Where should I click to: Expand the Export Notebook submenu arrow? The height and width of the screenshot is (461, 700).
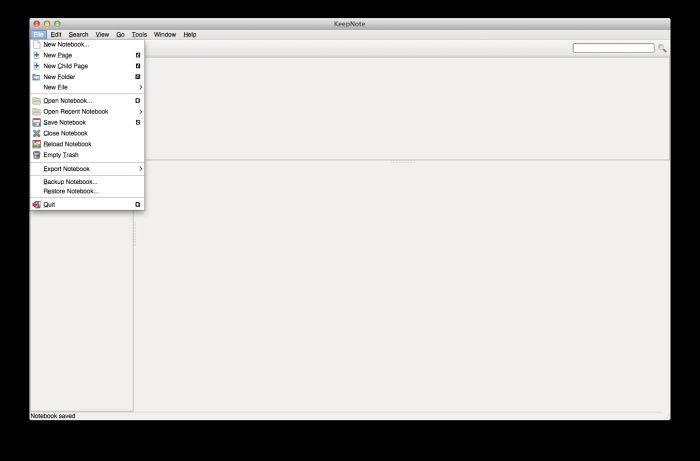pos(140,169)
